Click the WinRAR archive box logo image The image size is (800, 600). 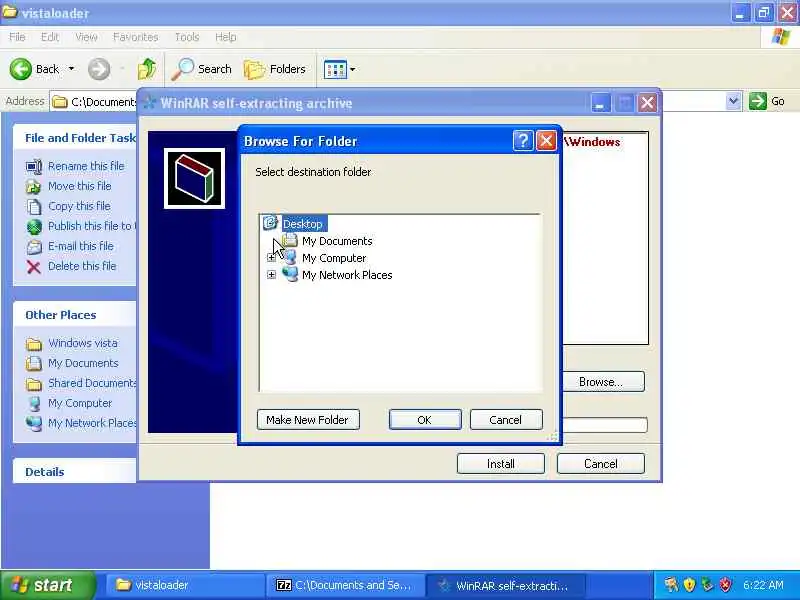[x=194, y=179]
